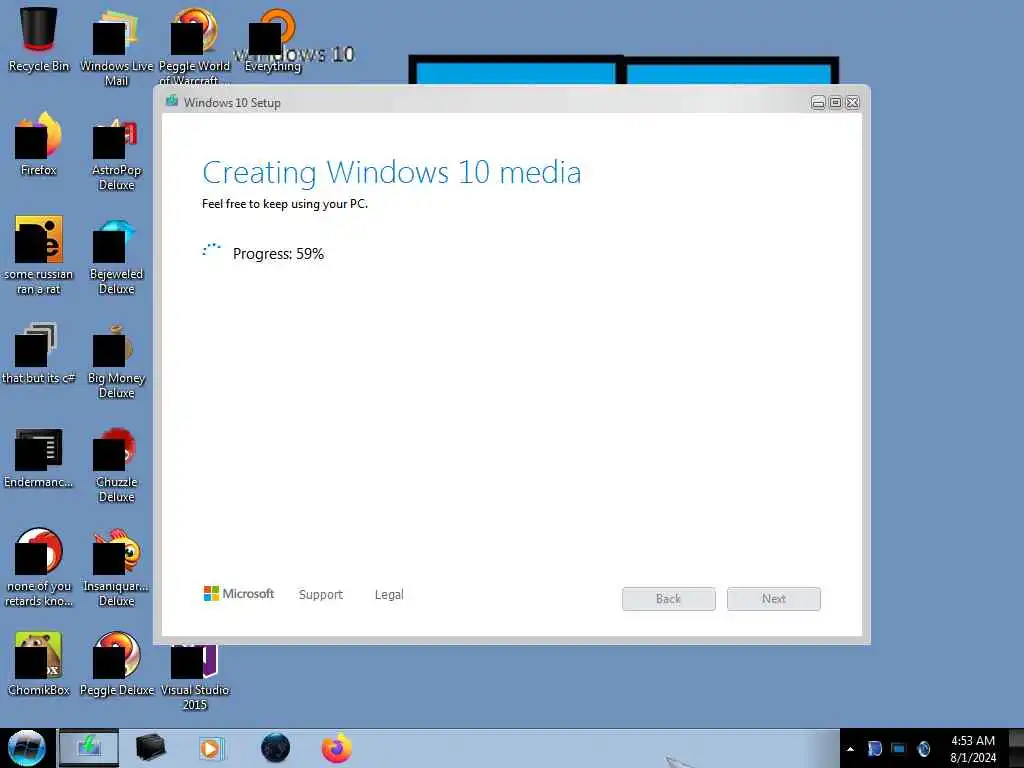Select Big Money Deluxe desktop icon
The height and width of the screenshot is (768, 1024).
116,360
